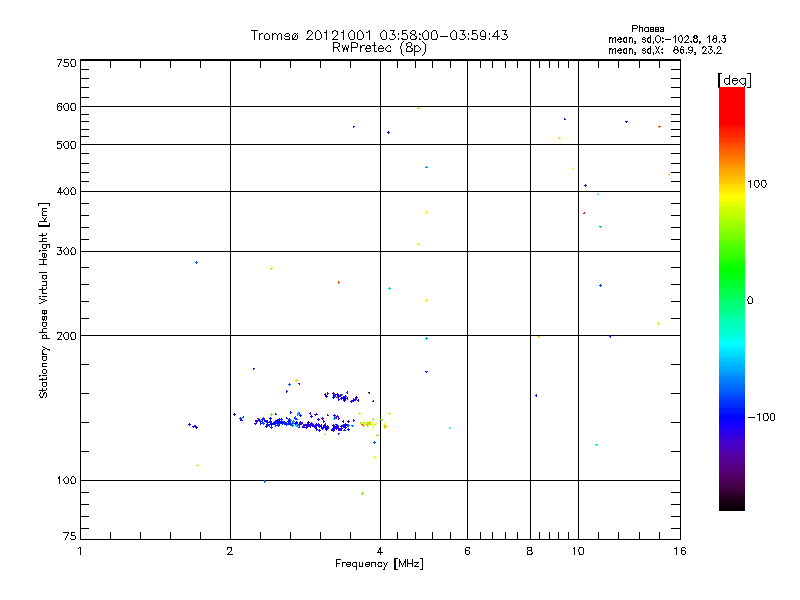This screenshot has width=800, height=600.
Task: Select the height axis tick label "75"
Action: click(x=70, y=536)
